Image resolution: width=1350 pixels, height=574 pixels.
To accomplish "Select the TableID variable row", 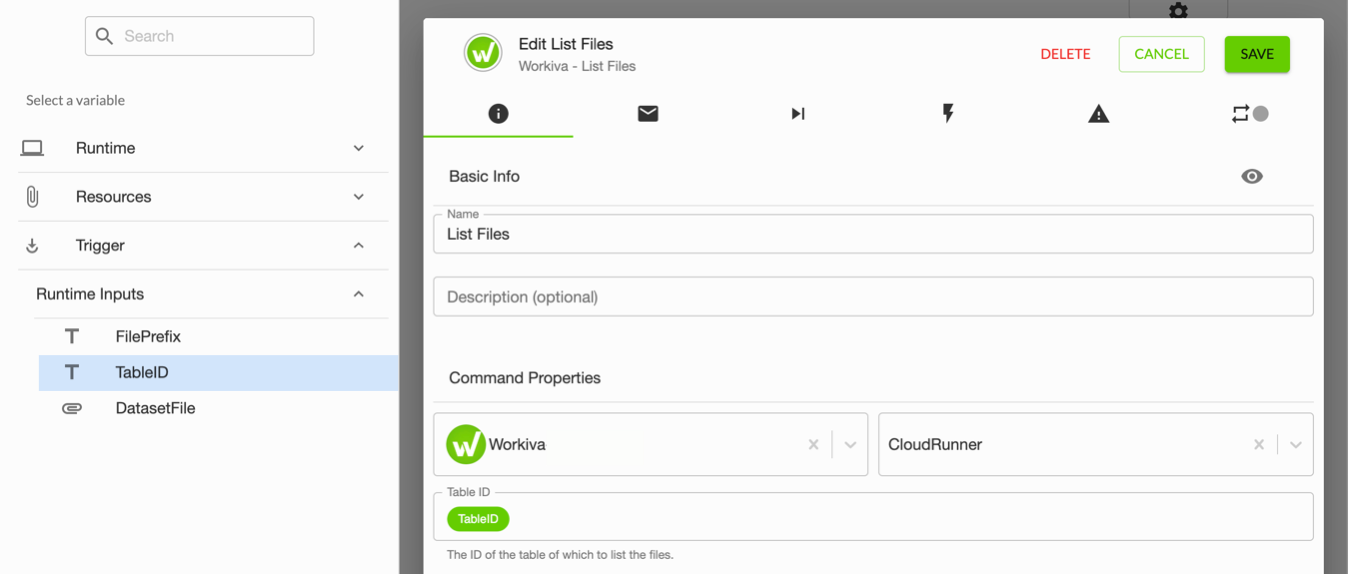I will [218, 372].
